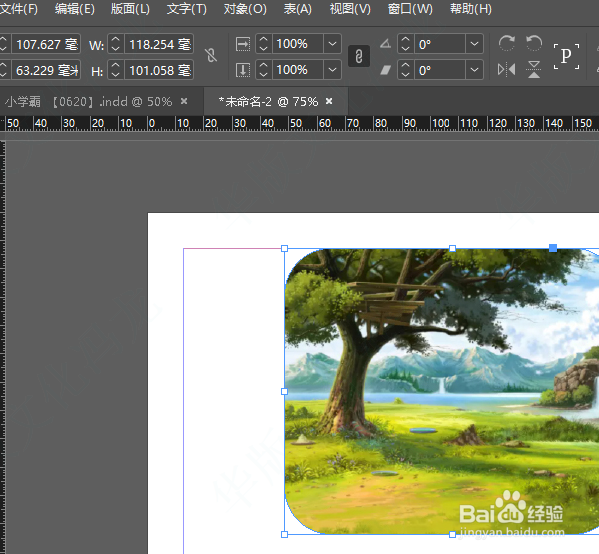Open the 编辑(E) menu
Viewport: 599px width, 554px height.
(x=74, y=9)
